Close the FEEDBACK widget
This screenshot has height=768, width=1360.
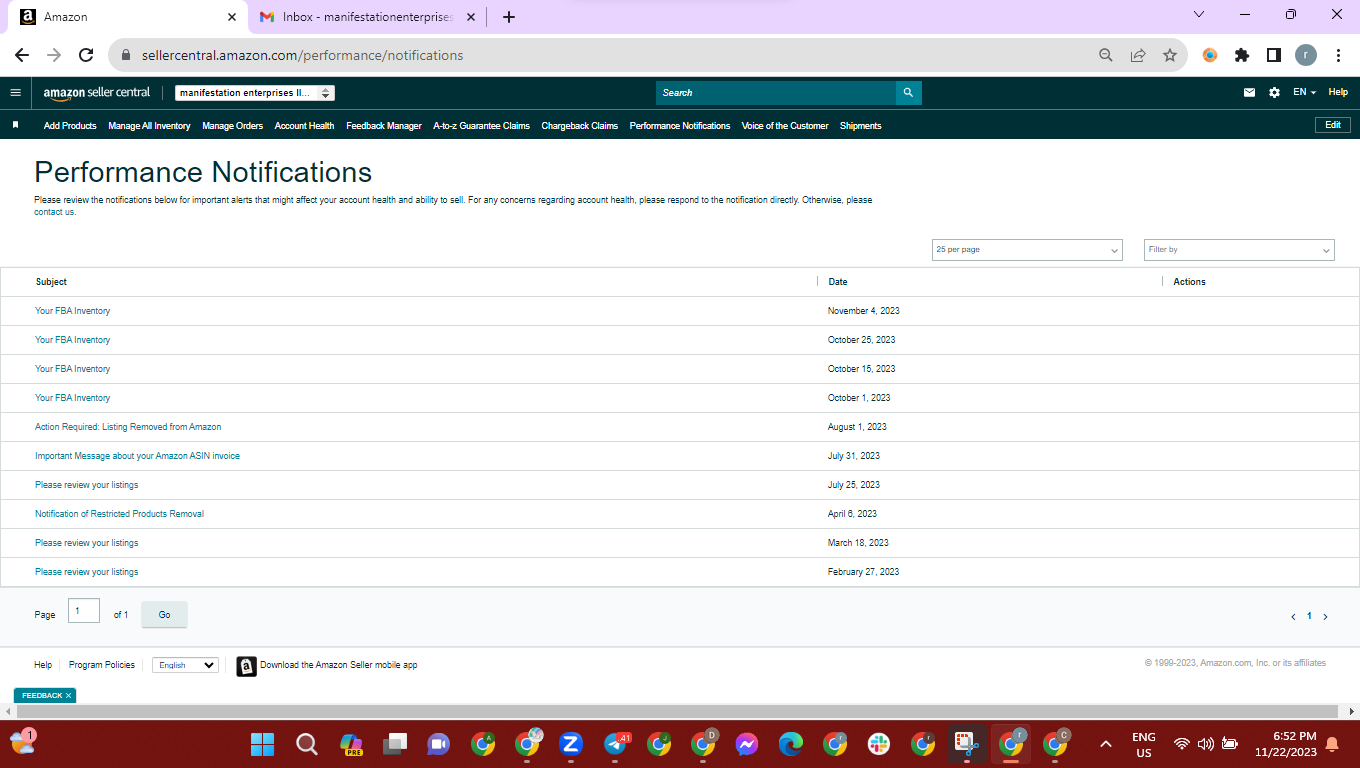coord(69,695)
